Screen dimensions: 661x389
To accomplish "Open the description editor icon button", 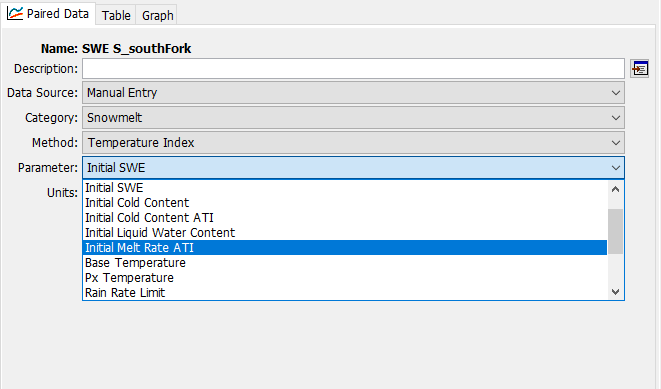I will pyautogui.click(x=640, y=69).
